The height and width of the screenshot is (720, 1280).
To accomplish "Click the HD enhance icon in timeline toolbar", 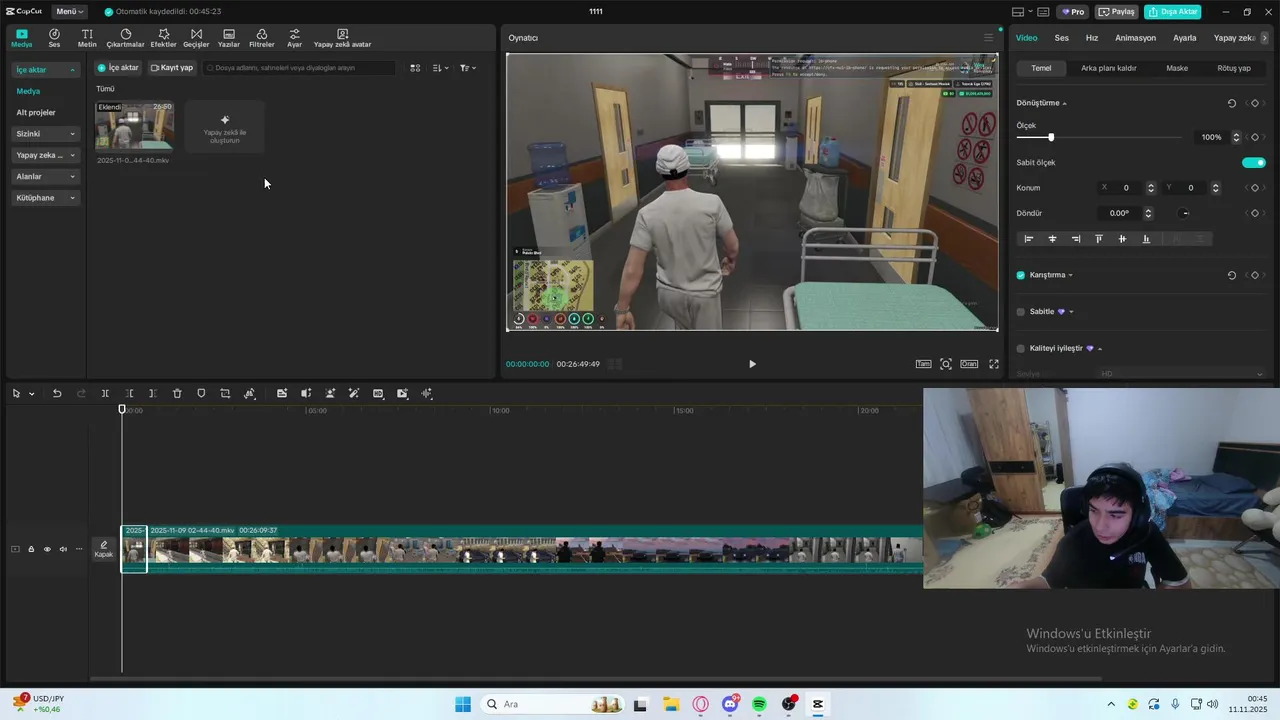I will click(x=378, y=394).
